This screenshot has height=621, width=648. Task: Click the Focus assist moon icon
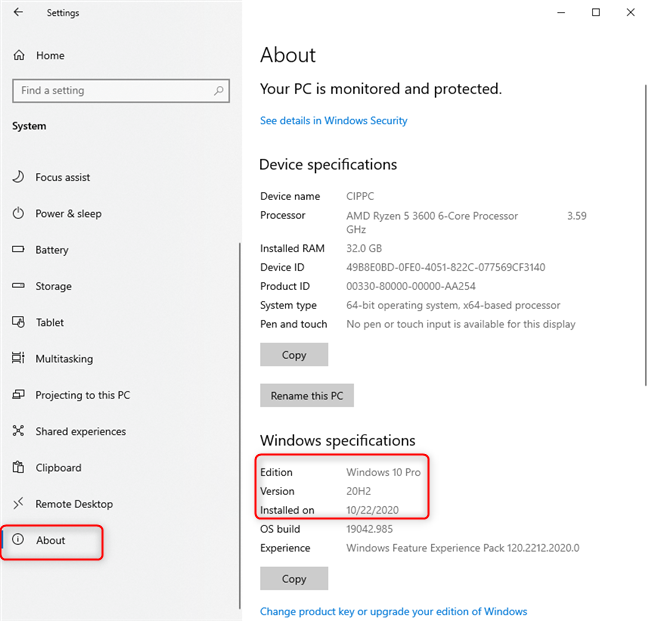tap(18, 177)
